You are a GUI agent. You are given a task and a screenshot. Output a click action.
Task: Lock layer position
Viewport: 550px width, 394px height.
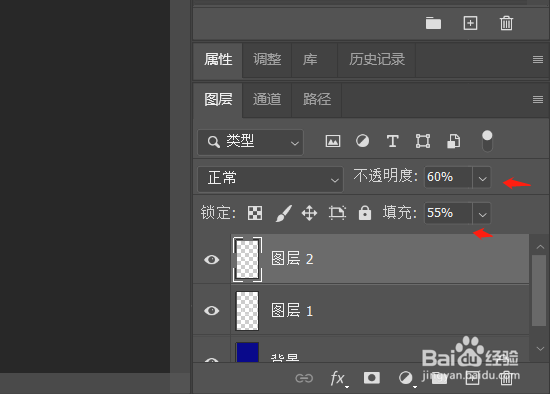309,213
